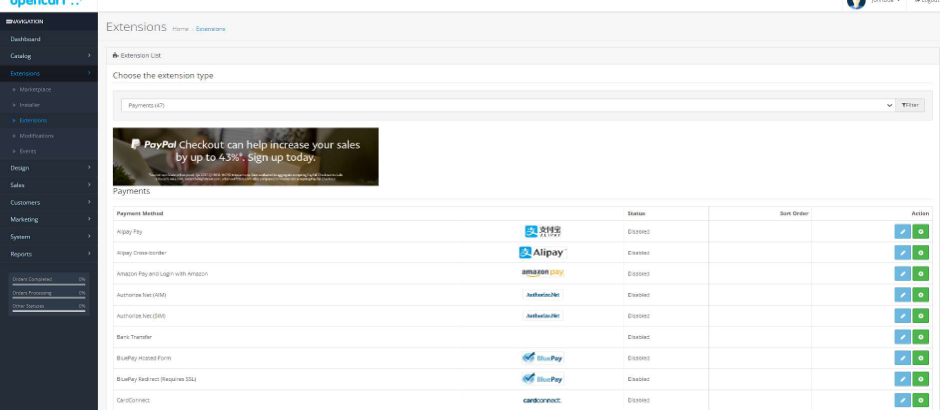This screenshot has width=941, height=410.
Task: Expand the Sales menu
Action: (49, 185)
